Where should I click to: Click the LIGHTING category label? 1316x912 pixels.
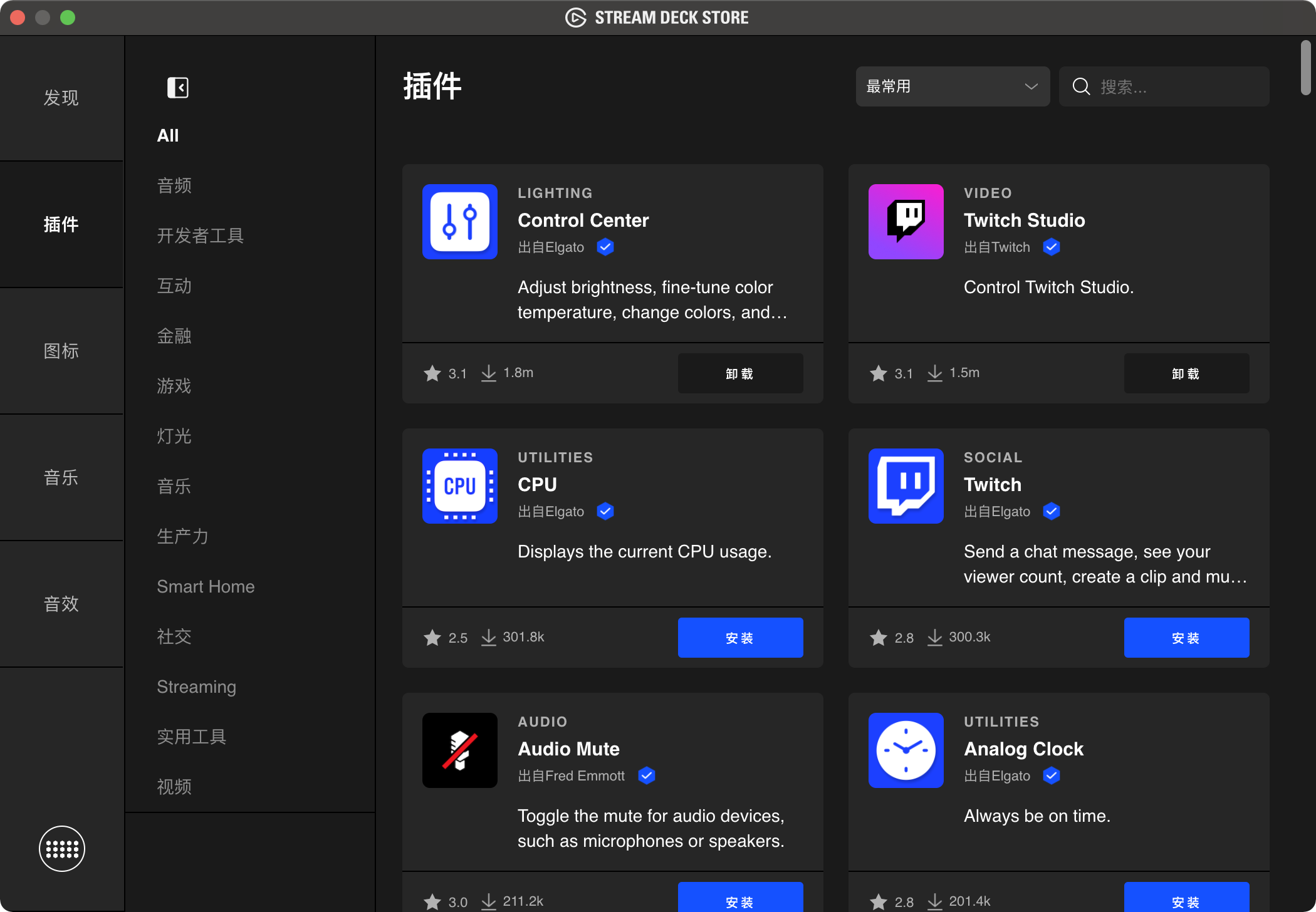coord(555,193)
